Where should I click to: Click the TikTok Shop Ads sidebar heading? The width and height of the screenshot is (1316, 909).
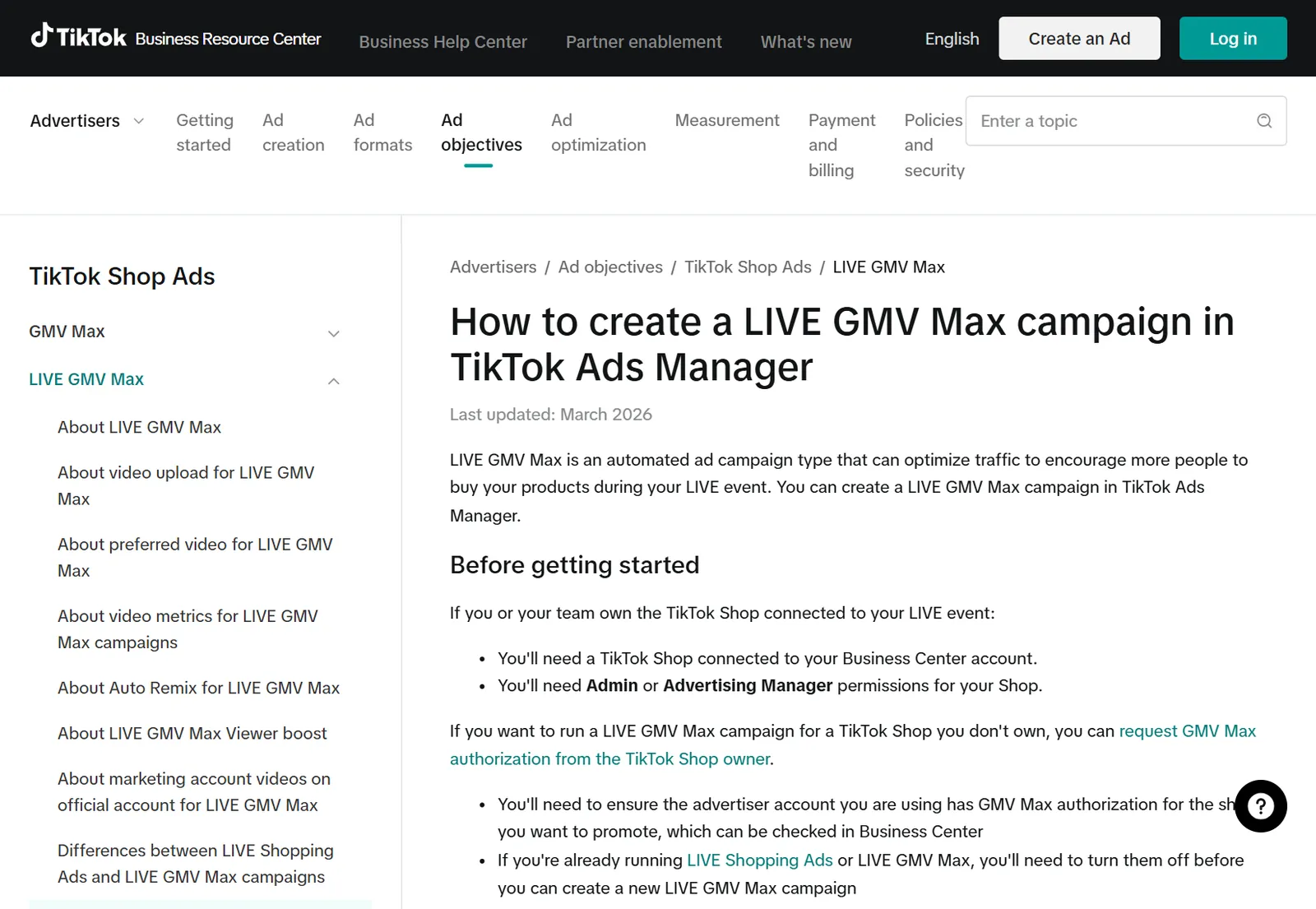click(122, 276)
